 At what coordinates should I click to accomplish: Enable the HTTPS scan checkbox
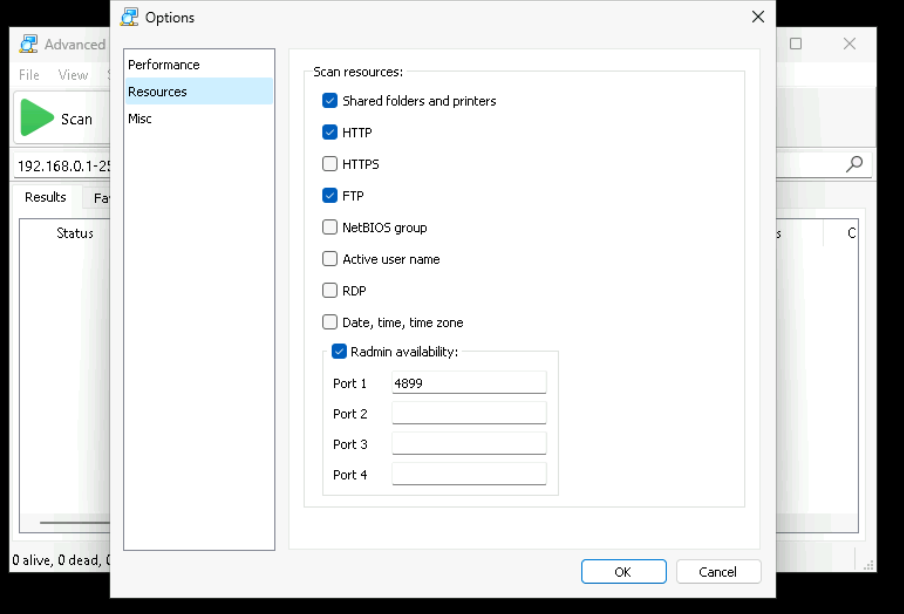click(x=330, y=164)
